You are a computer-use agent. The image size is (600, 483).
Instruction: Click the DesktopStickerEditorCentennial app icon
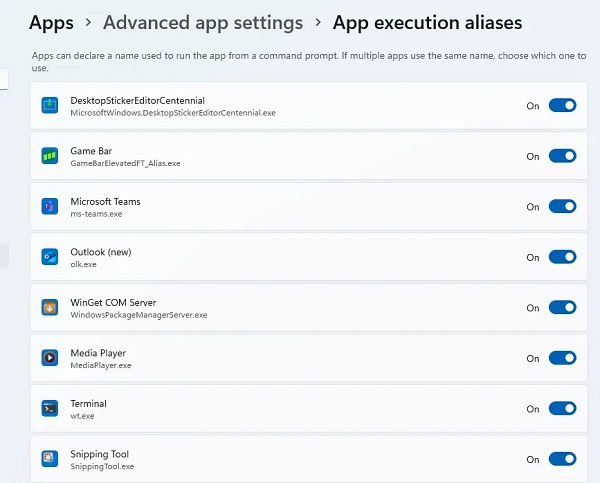50,105
